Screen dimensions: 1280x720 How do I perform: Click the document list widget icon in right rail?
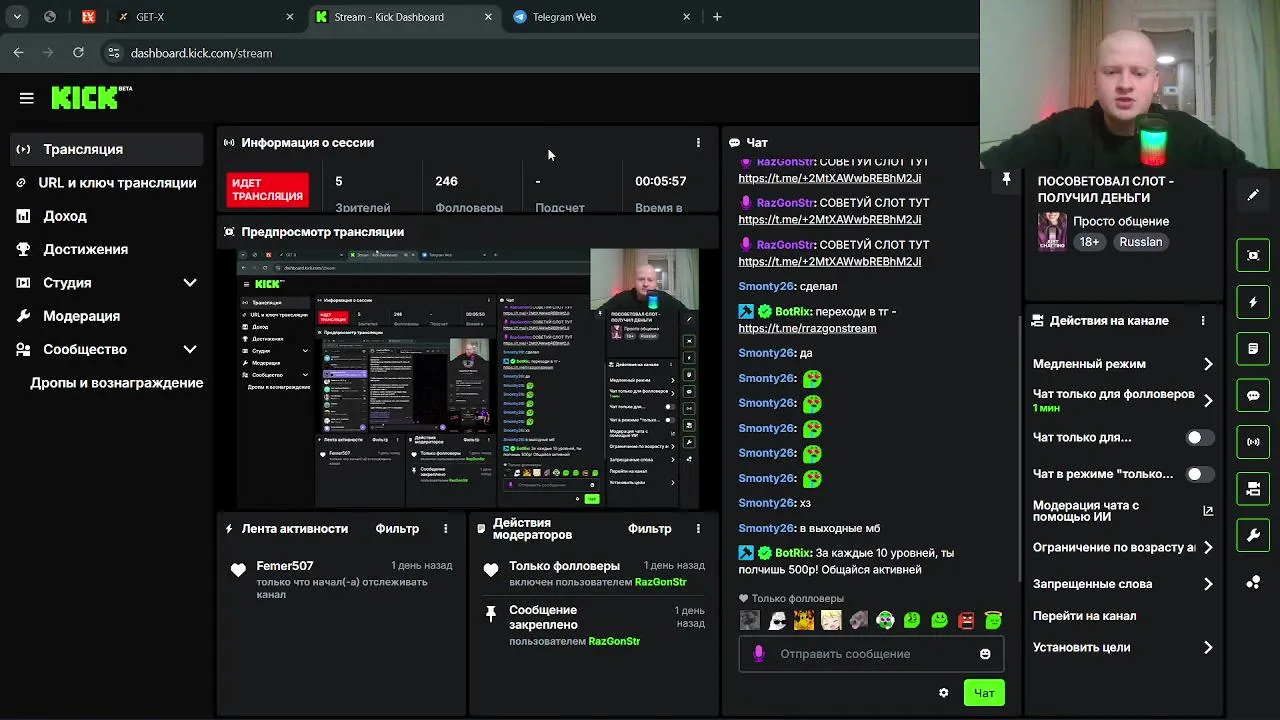[1253, 349]
